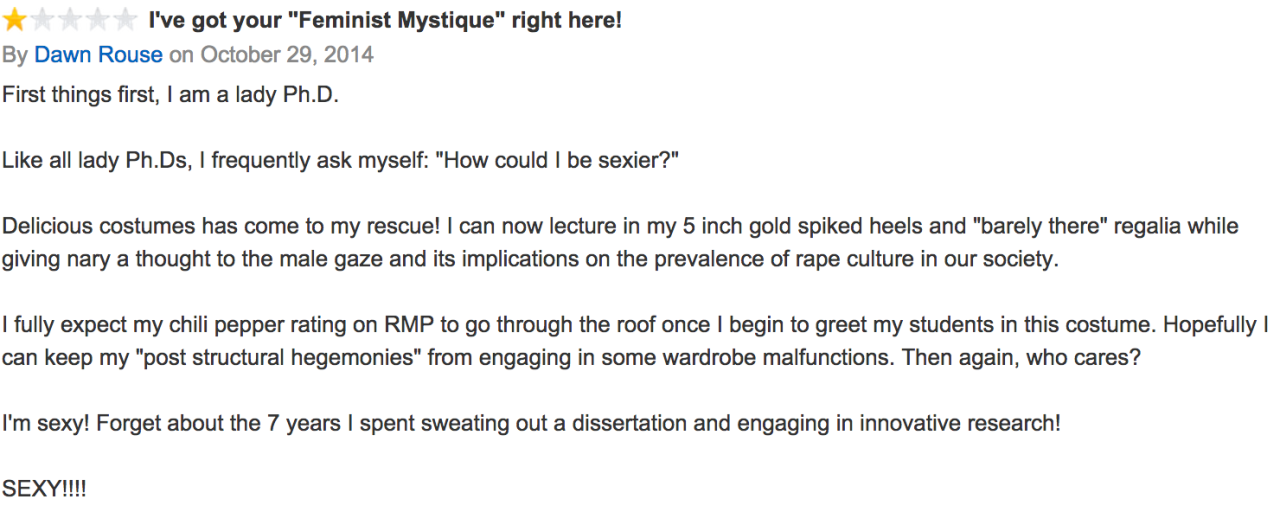Click the final line "SEXY!!!!"

[x=44, y=490]
